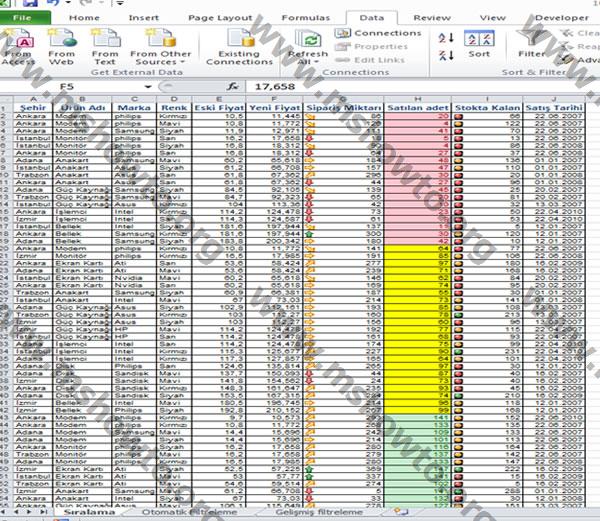Switch to the Formulas tab
Viewport: 600px width, 521px height.
point(305,18)
